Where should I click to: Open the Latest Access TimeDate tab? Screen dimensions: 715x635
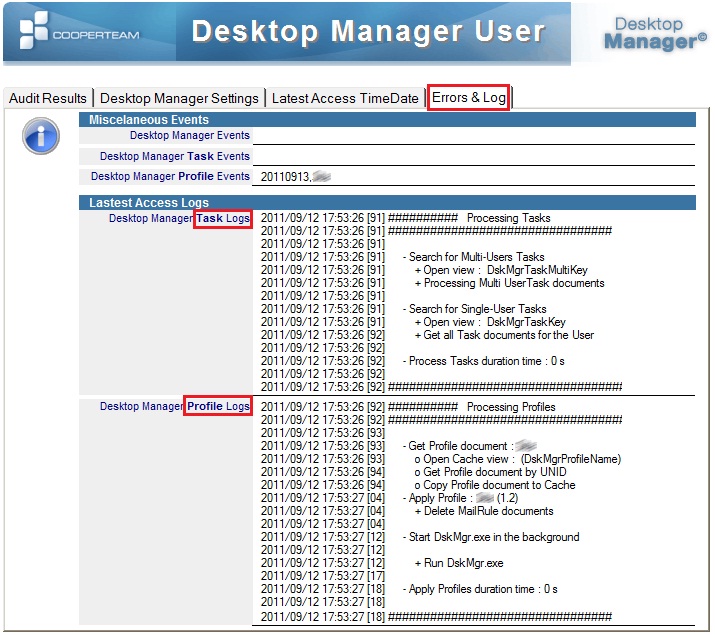tap(345, 98)
